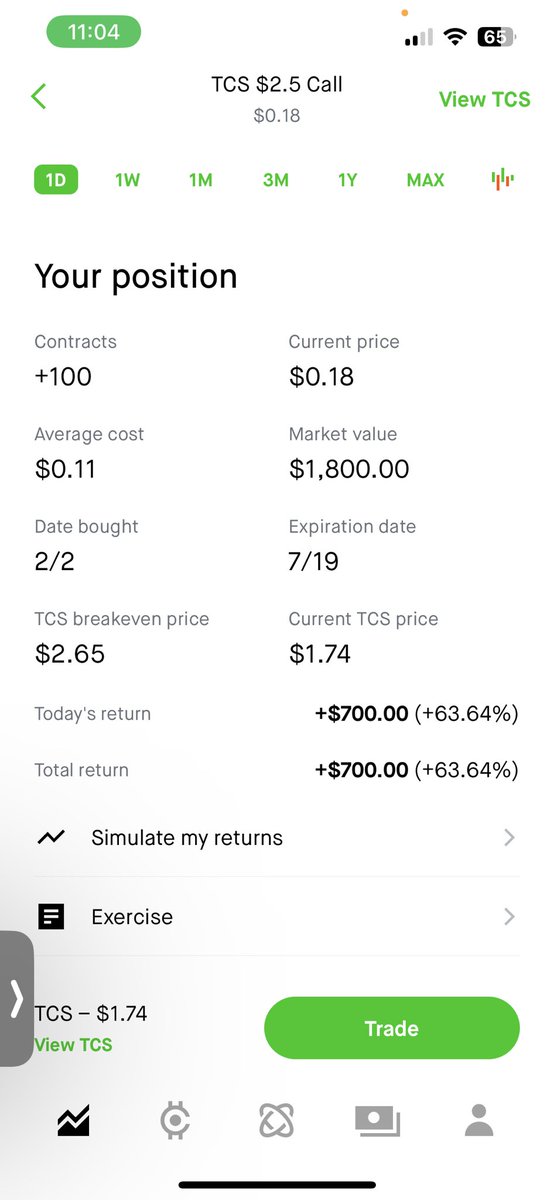Tap the green Trade button
This screenshot has width=554, height=1200.
coord(392,1028)
